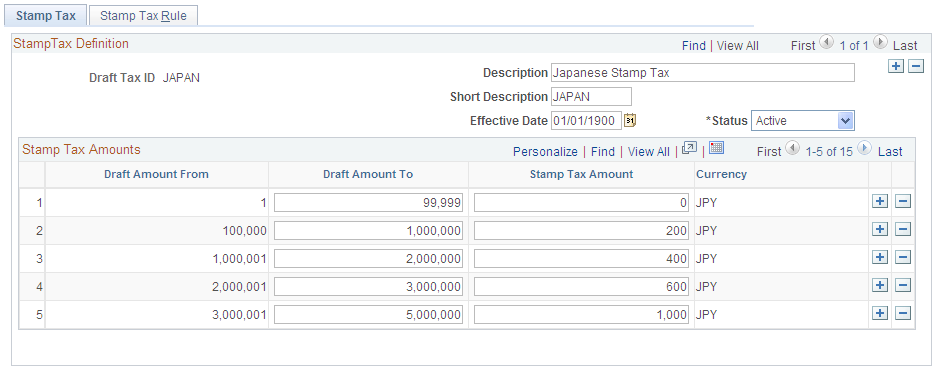Show previous rows in Stamp Tax Amounts
Screen dimensions: 936x370
793,149
